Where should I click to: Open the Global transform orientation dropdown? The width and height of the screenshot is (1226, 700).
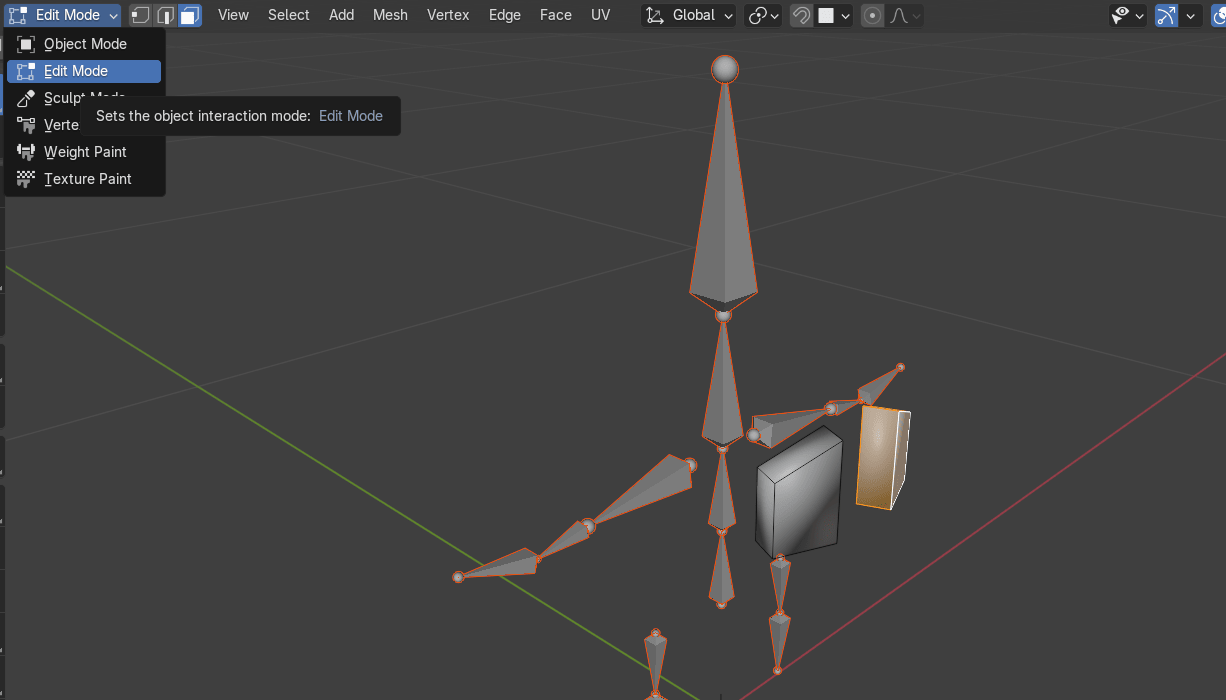coord(689,15)
